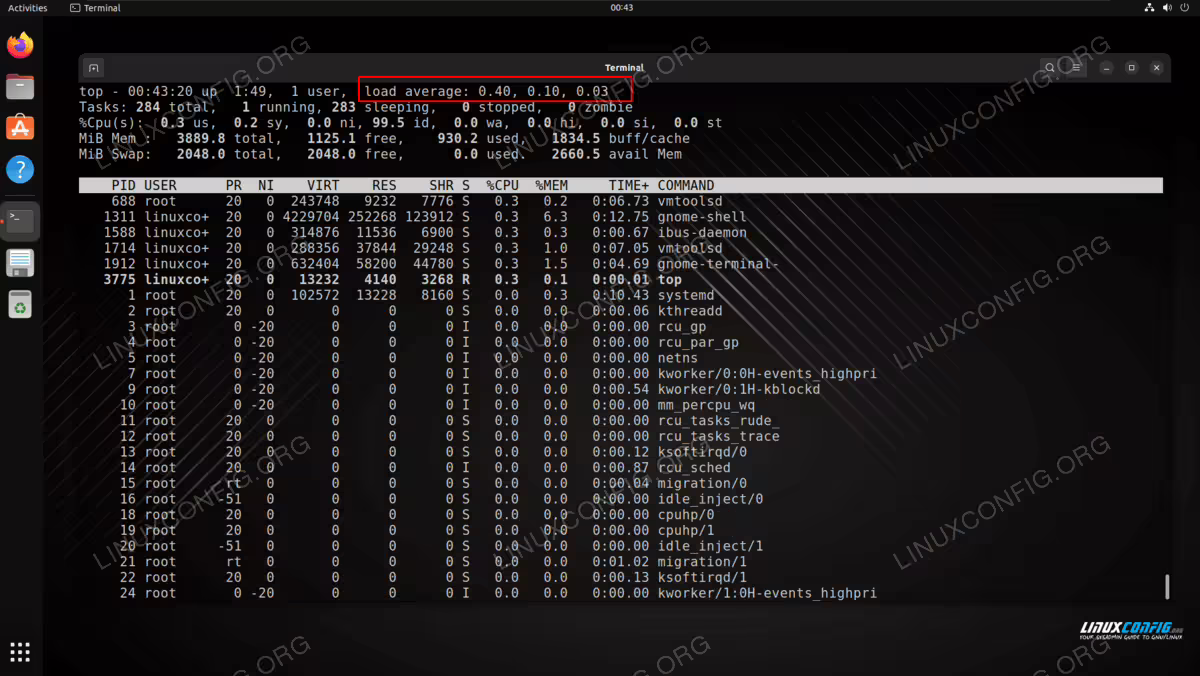Screen dimensions: 1200x676
Task: Select the idle_inject/0 process name
Action: [x=710, y=499]
